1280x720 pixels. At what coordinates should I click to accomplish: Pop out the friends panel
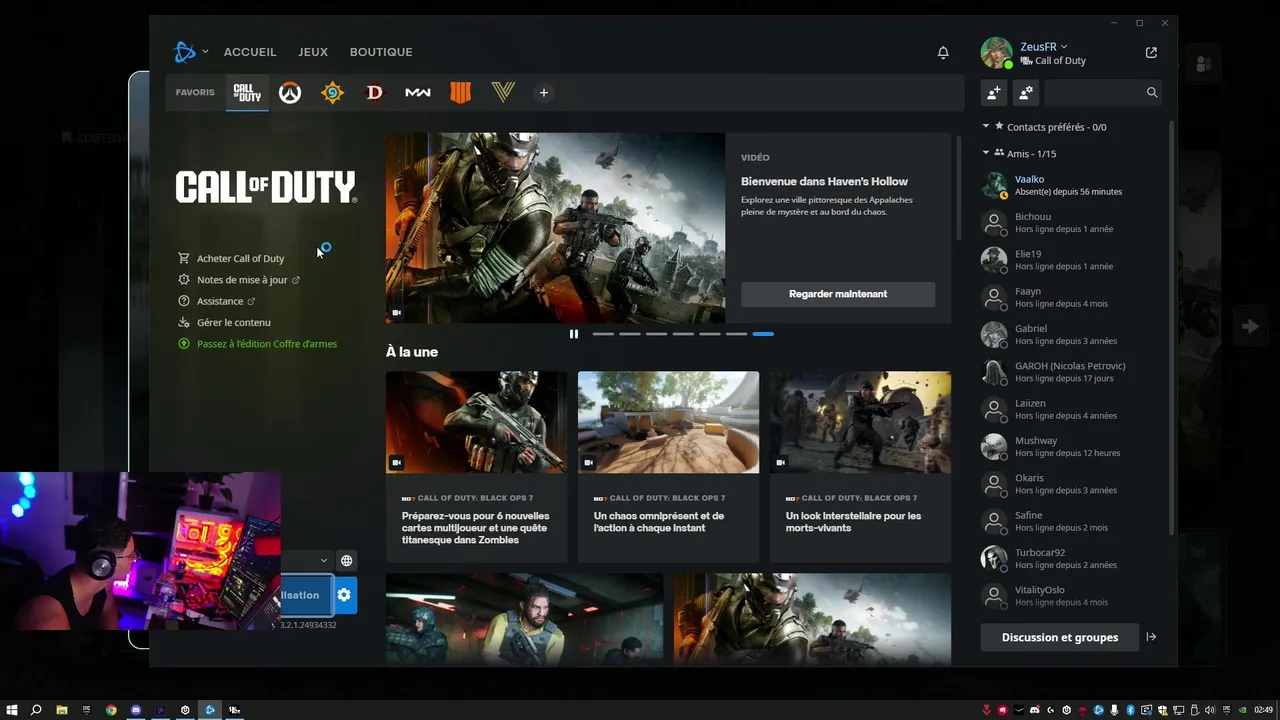point(1151,52)
